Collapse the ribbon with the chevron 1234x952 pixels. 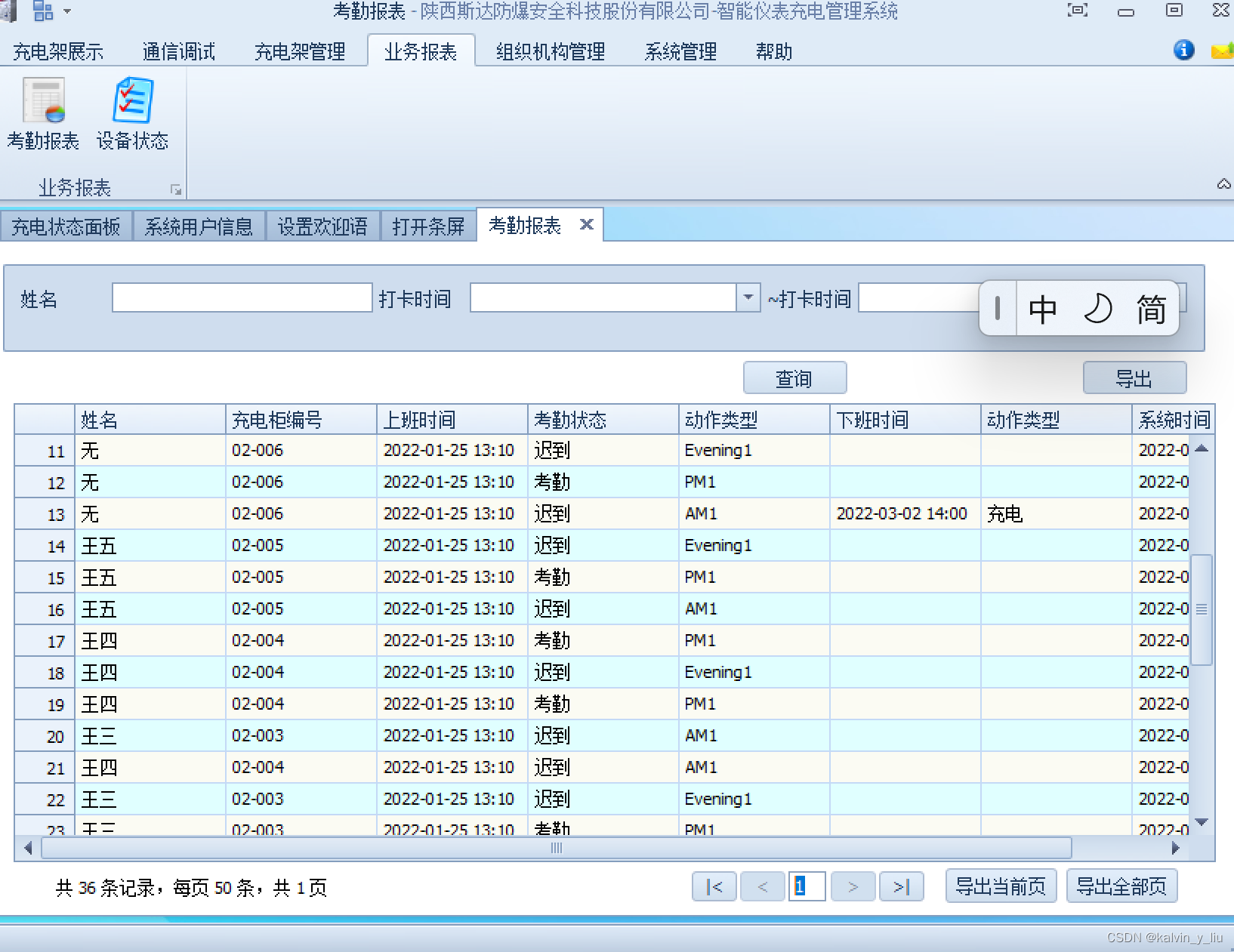coord(1223,184)
